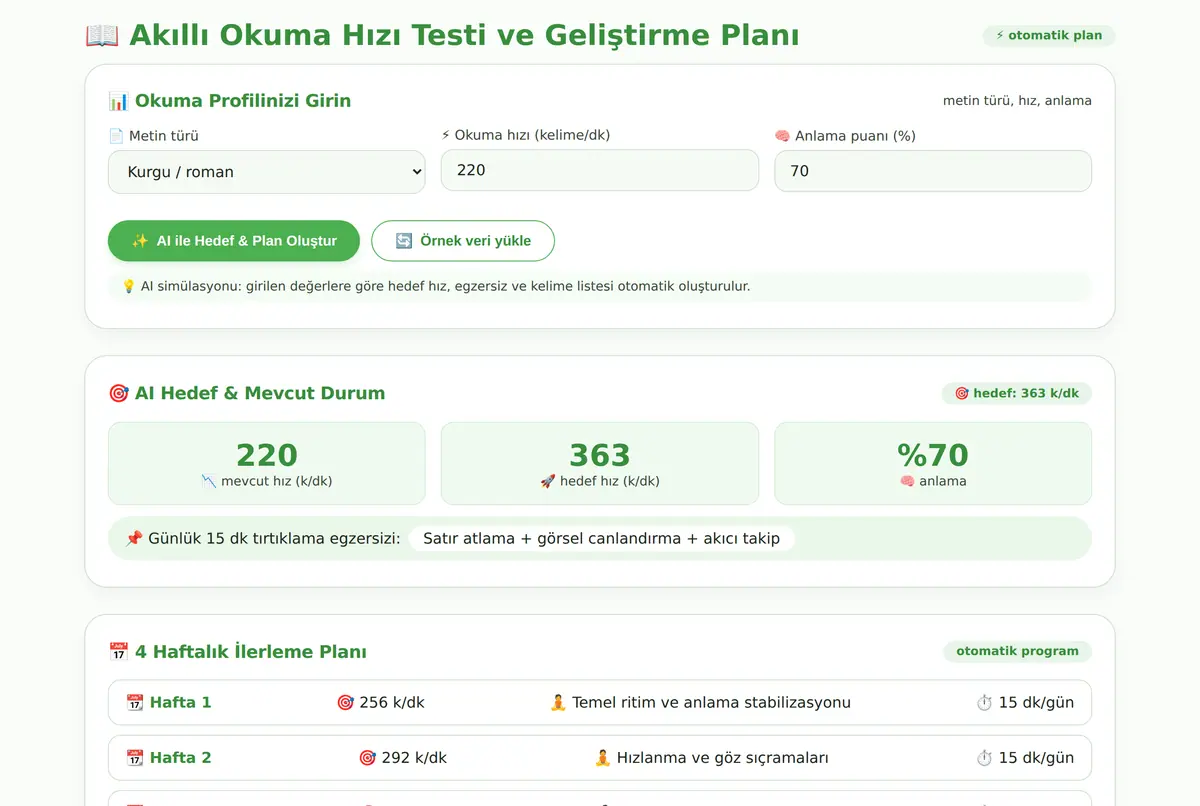Click Temel ritim ve anlama stabilizasyonu text
The image size is (1200, 806).
[711, 703]
